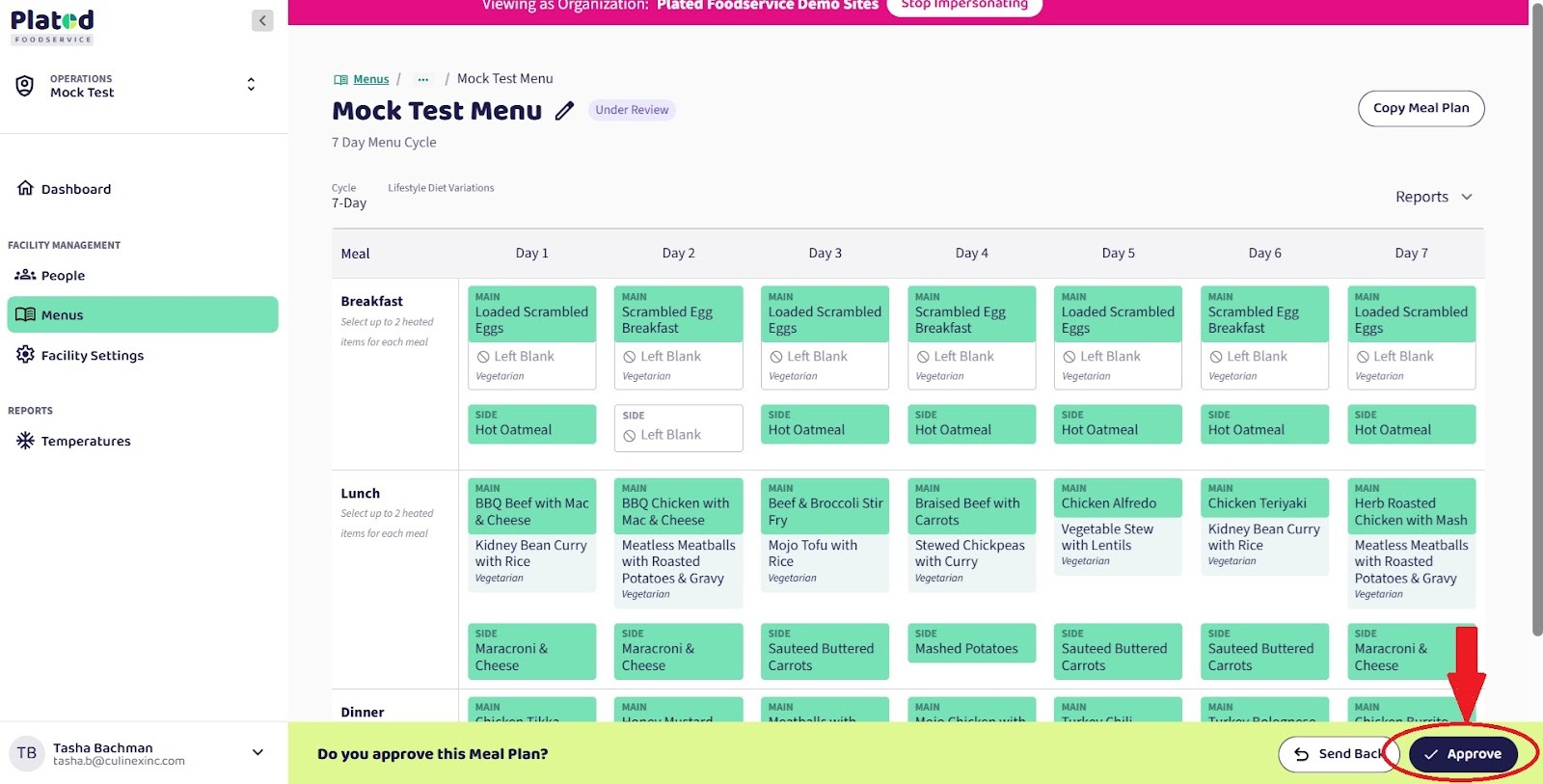Click the Copy Meal Plan button

pyautogui.click(x=1421, y=108)
